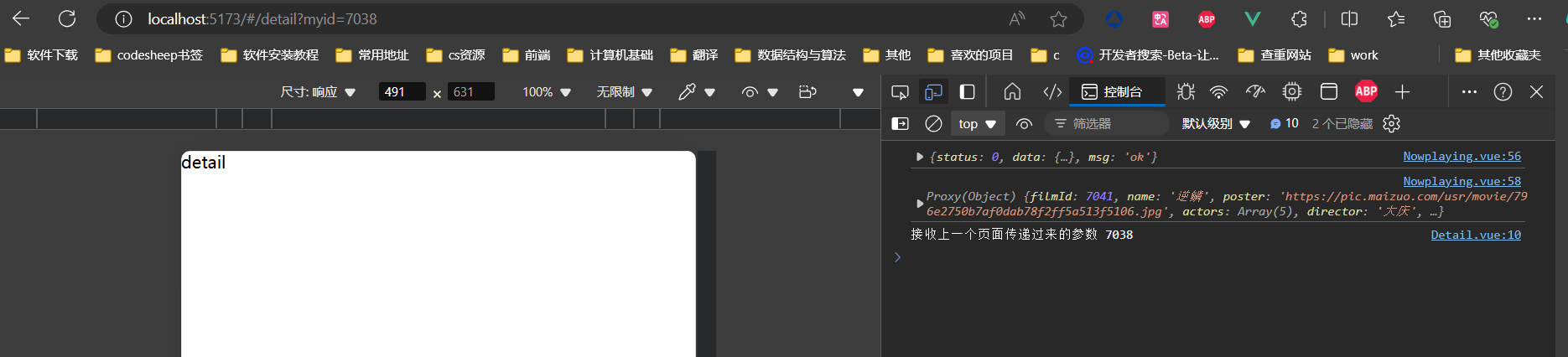Open split screen view

(1350, 18)
